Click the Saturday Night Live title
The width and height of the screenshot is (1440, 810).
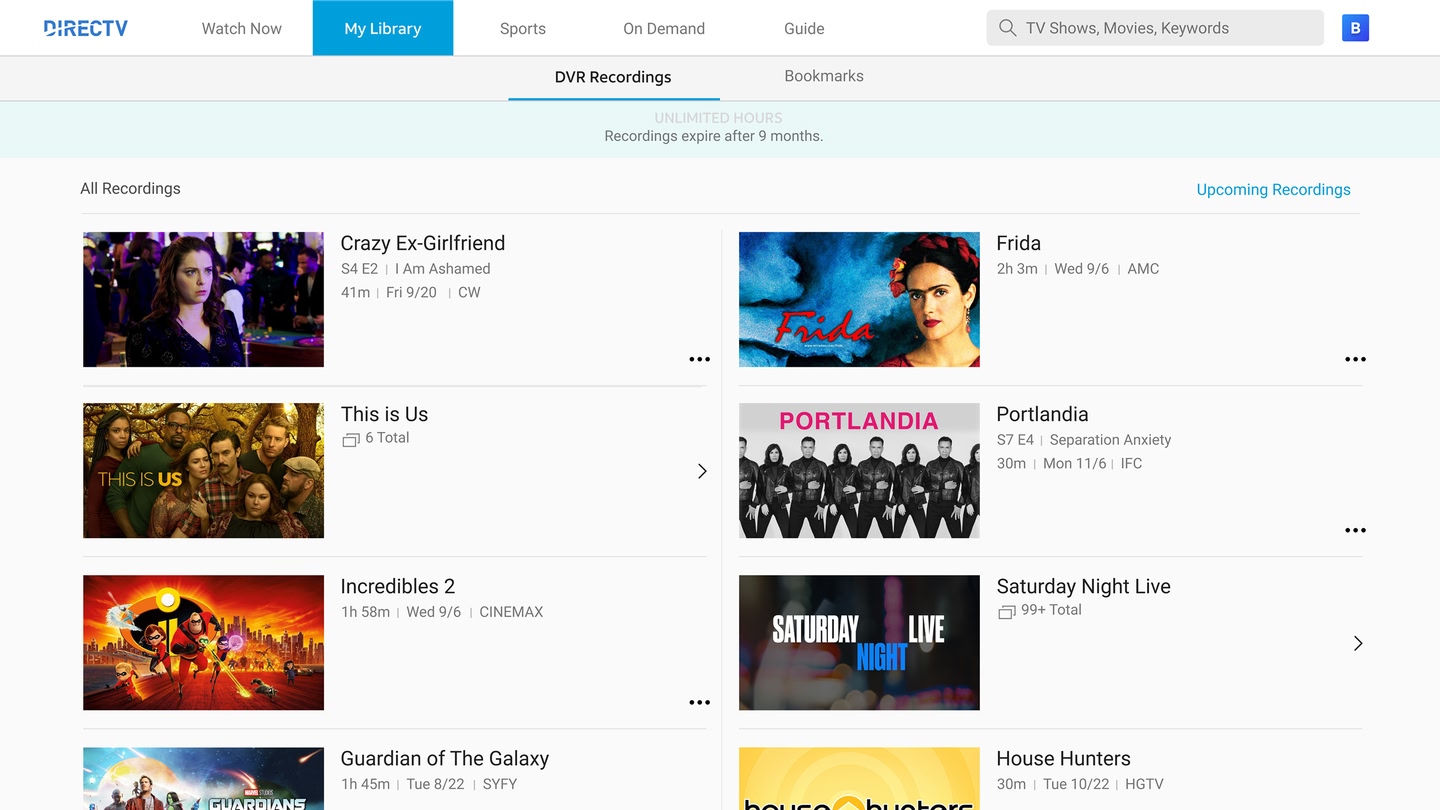1083,586
